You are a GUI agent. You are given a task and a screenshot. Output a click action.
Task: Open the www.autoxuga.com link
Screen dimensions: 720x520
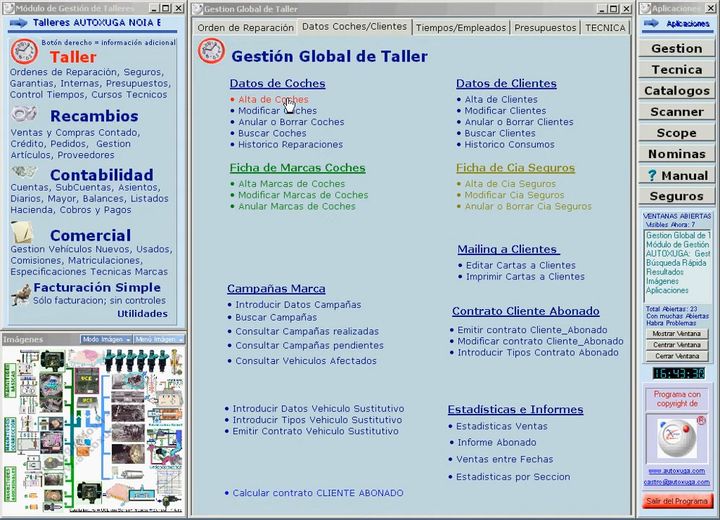pos(677,471)
